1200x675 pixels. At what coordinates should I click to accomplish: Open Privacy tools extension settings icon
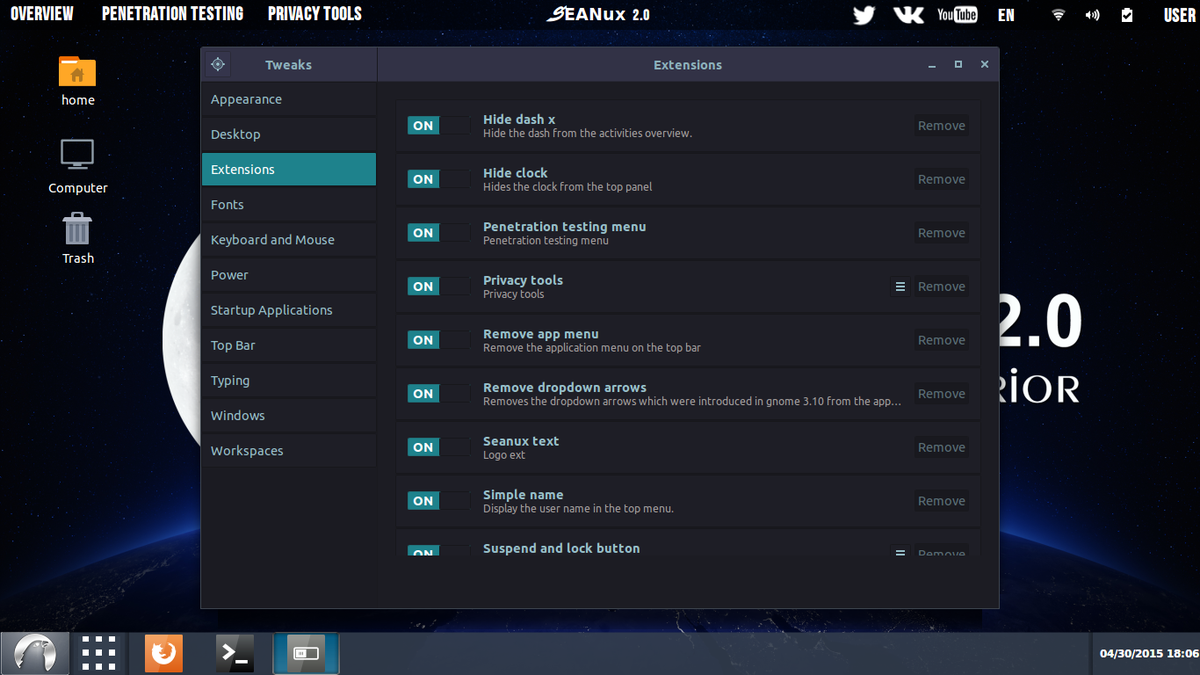tap(900, 286)
